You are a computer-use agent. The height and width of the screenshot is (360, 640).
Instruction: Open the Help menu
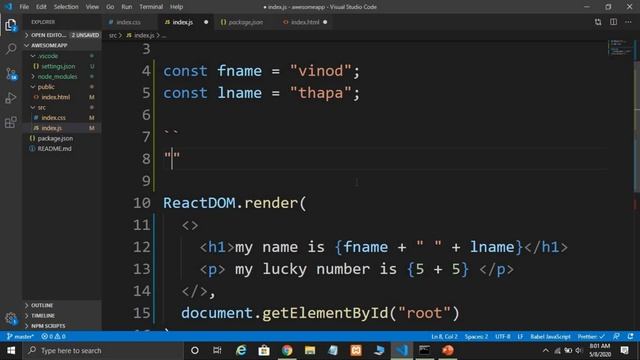pos(176,7)
